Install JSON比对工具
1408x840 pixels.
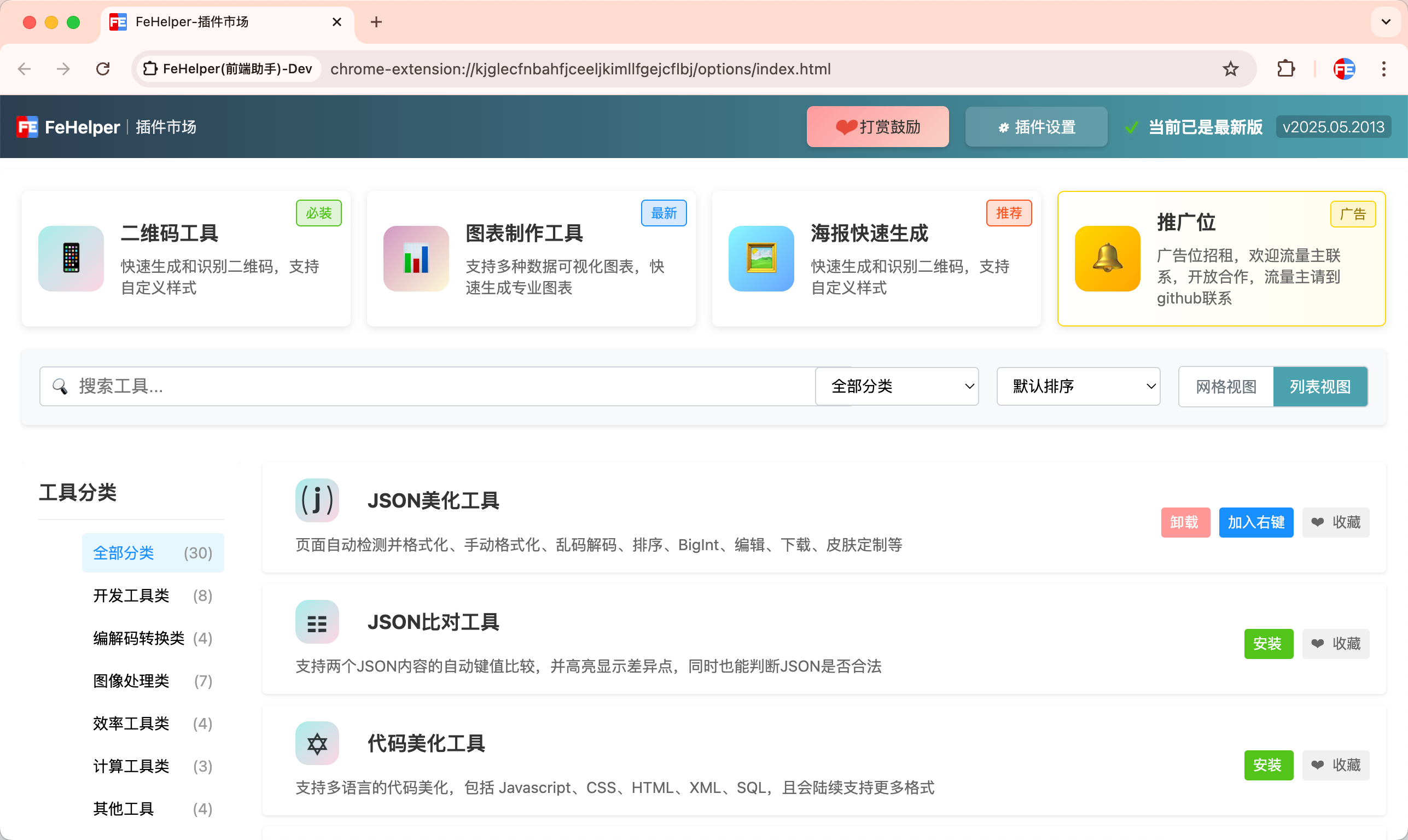(x=1268, y=644)
